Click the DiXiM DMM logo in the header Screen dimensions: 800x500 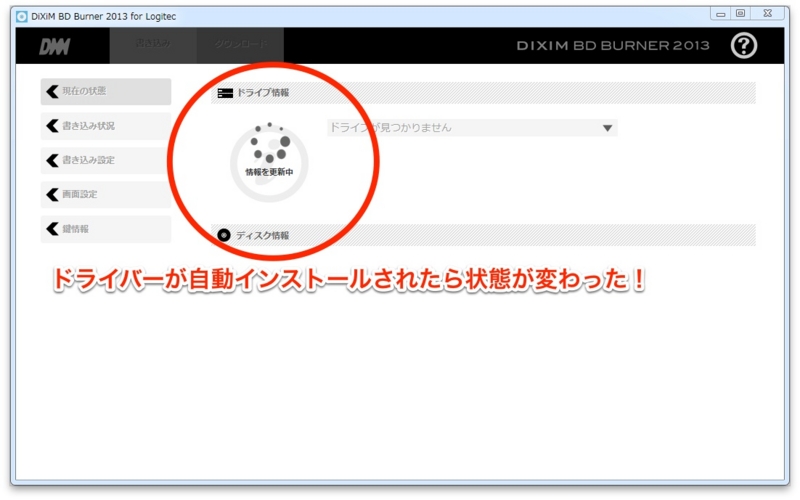(55, 47)
